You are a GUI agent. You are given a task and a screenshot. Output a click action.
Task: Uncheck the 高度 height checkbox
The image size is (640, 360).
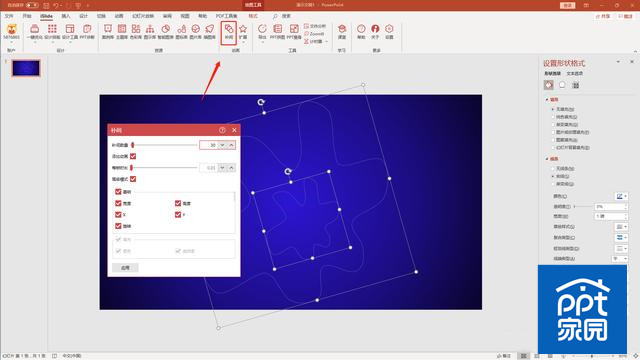[x=178, y=203]
